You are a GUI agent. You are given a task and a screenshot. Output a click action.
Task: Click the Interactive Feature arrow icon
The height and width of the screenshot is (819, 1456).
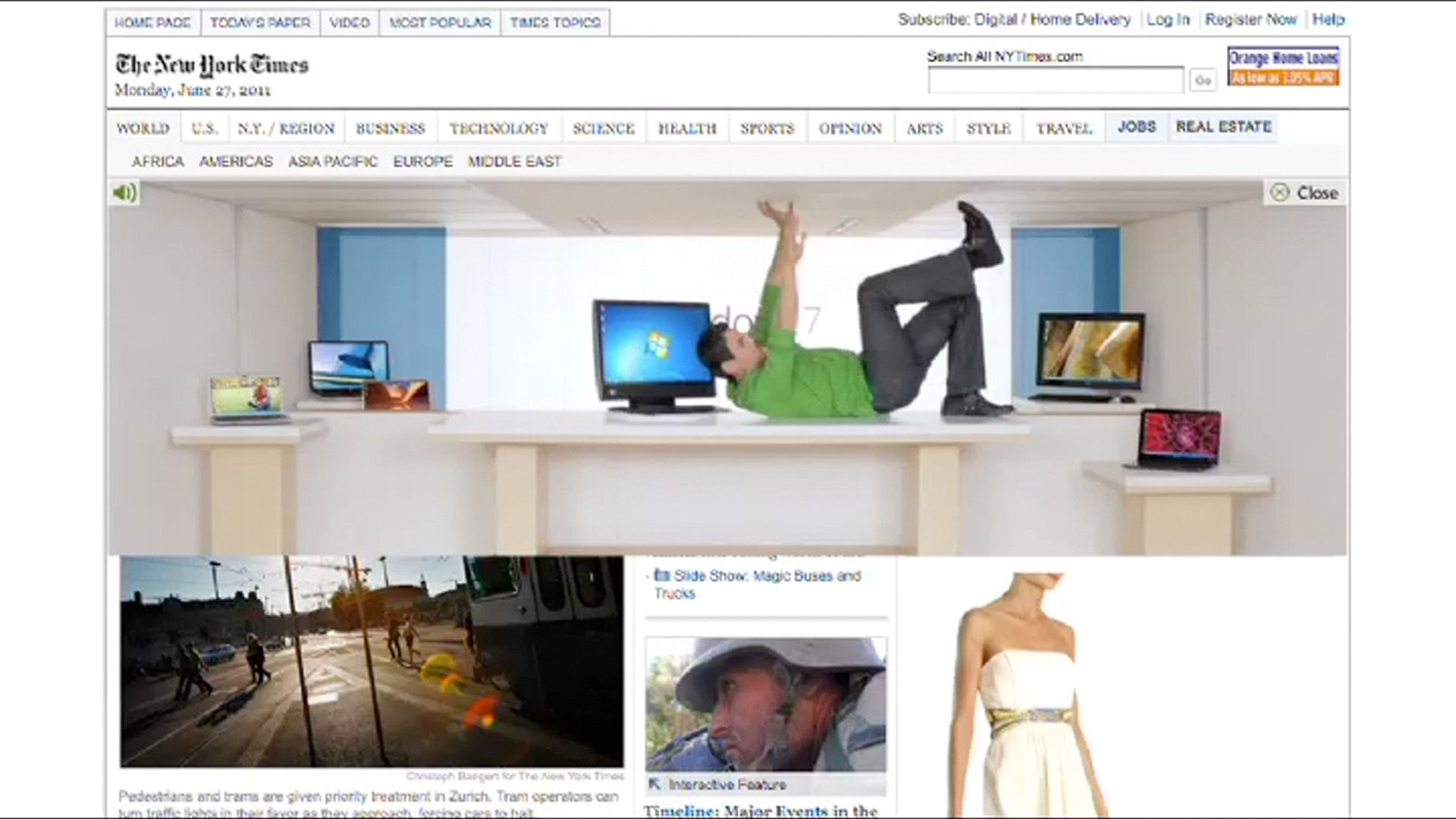pos(655,784)
